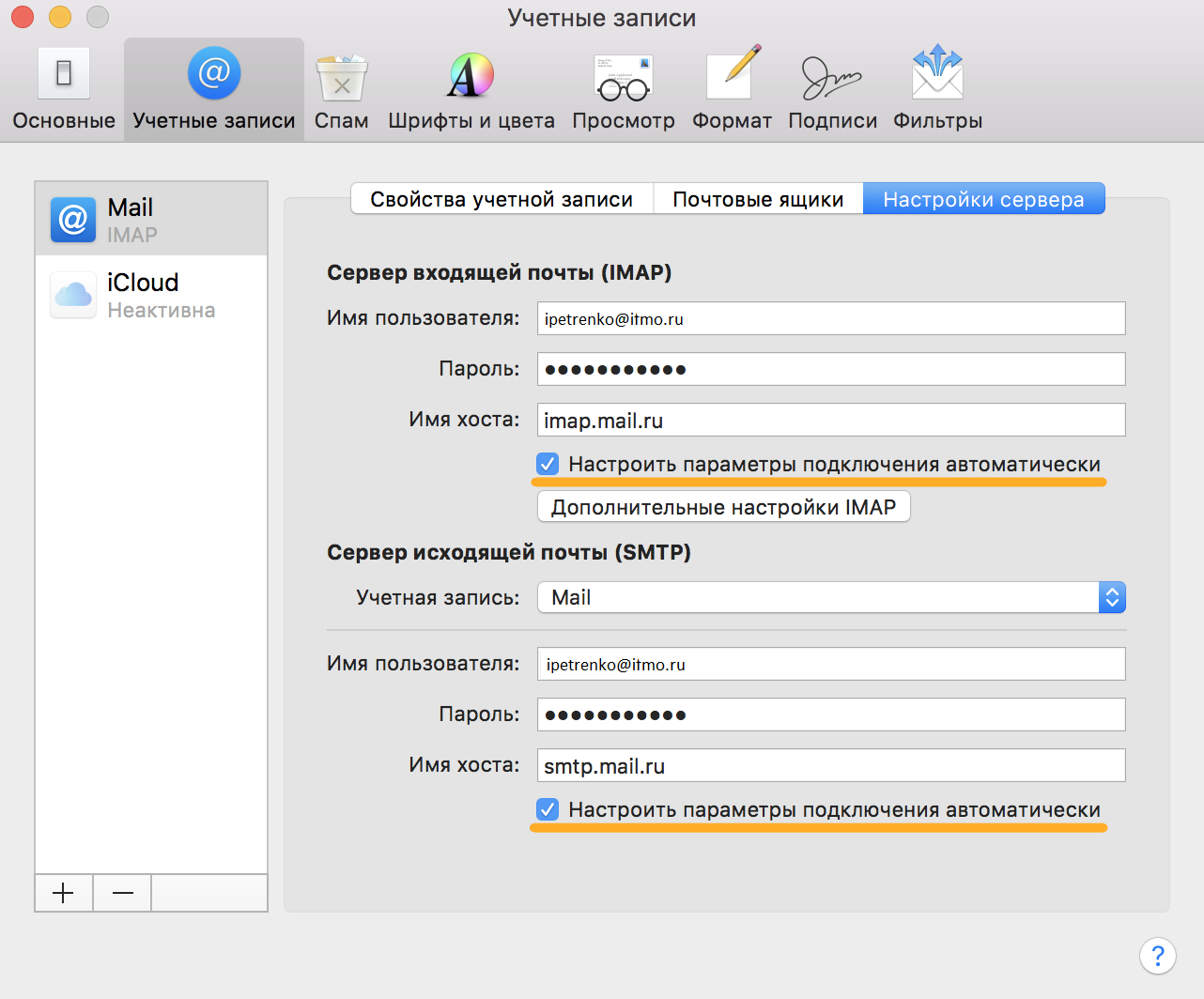This screenshot has width=1204, height=999.
Task: Add a new account with plus button
Action: 64,893
